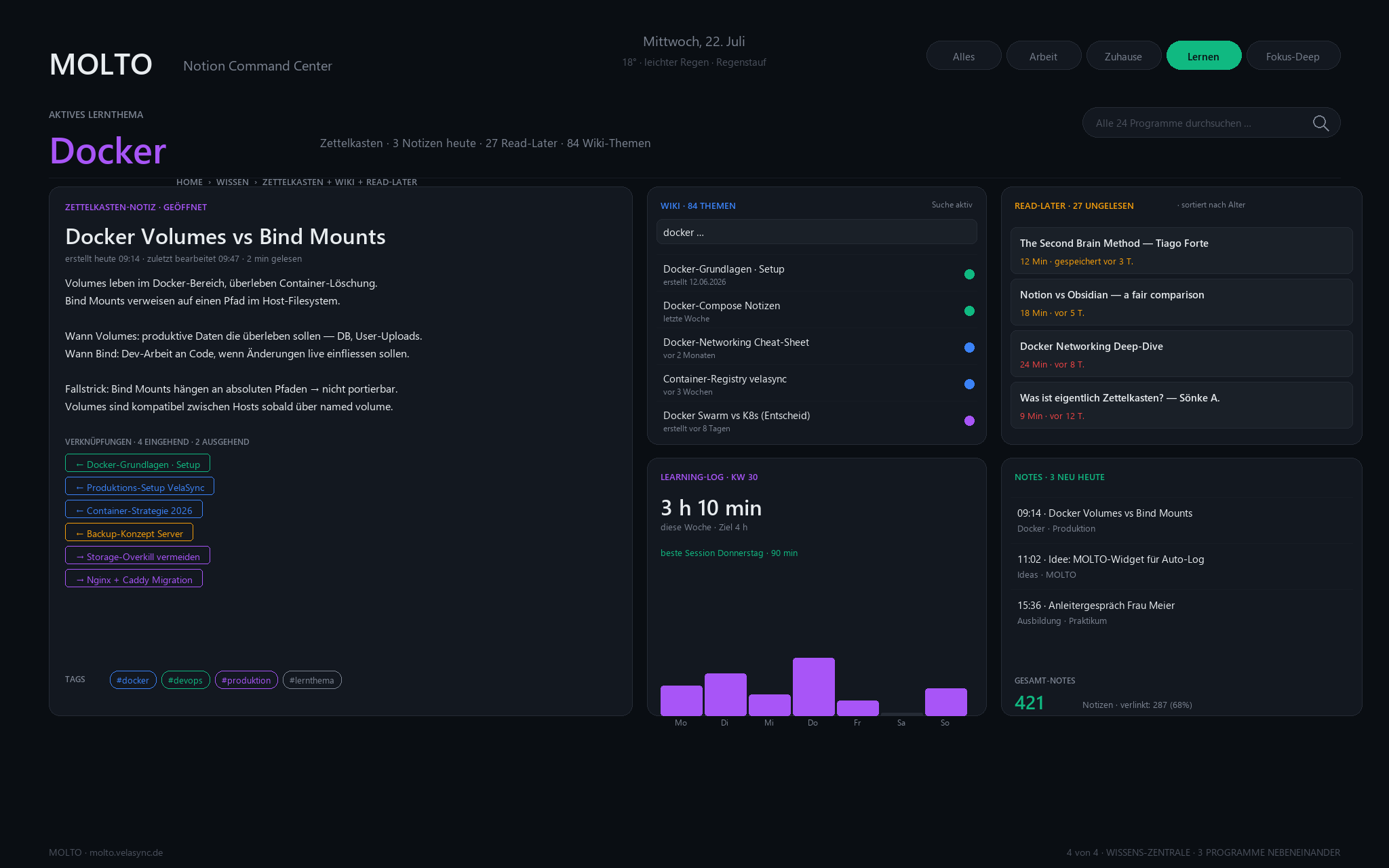Select the #docker tag chip

(x=133, y=680)
